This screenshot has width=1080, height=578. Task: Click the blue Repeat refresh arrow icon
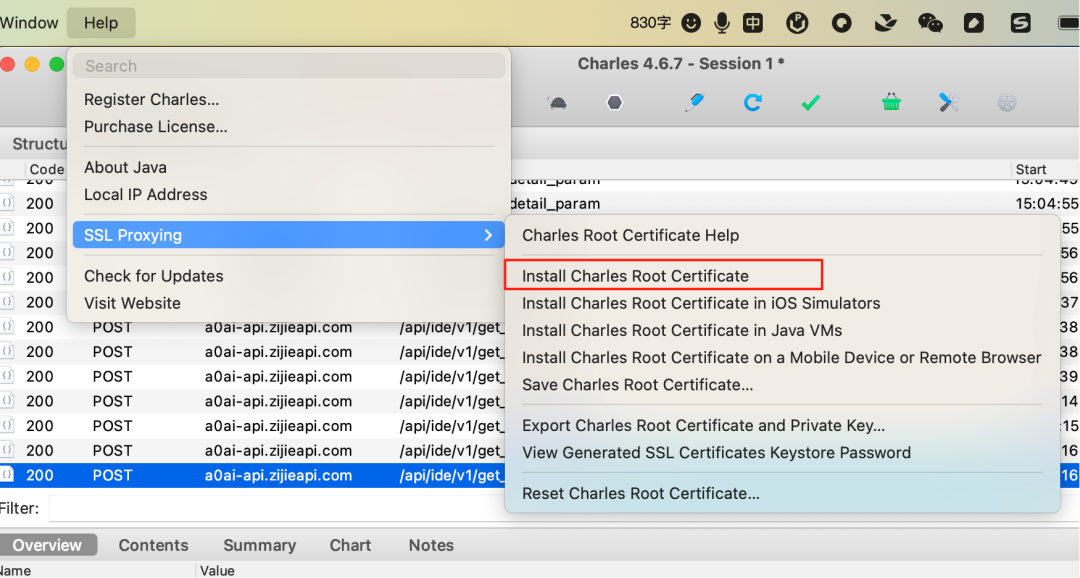(x=753, y=103)
